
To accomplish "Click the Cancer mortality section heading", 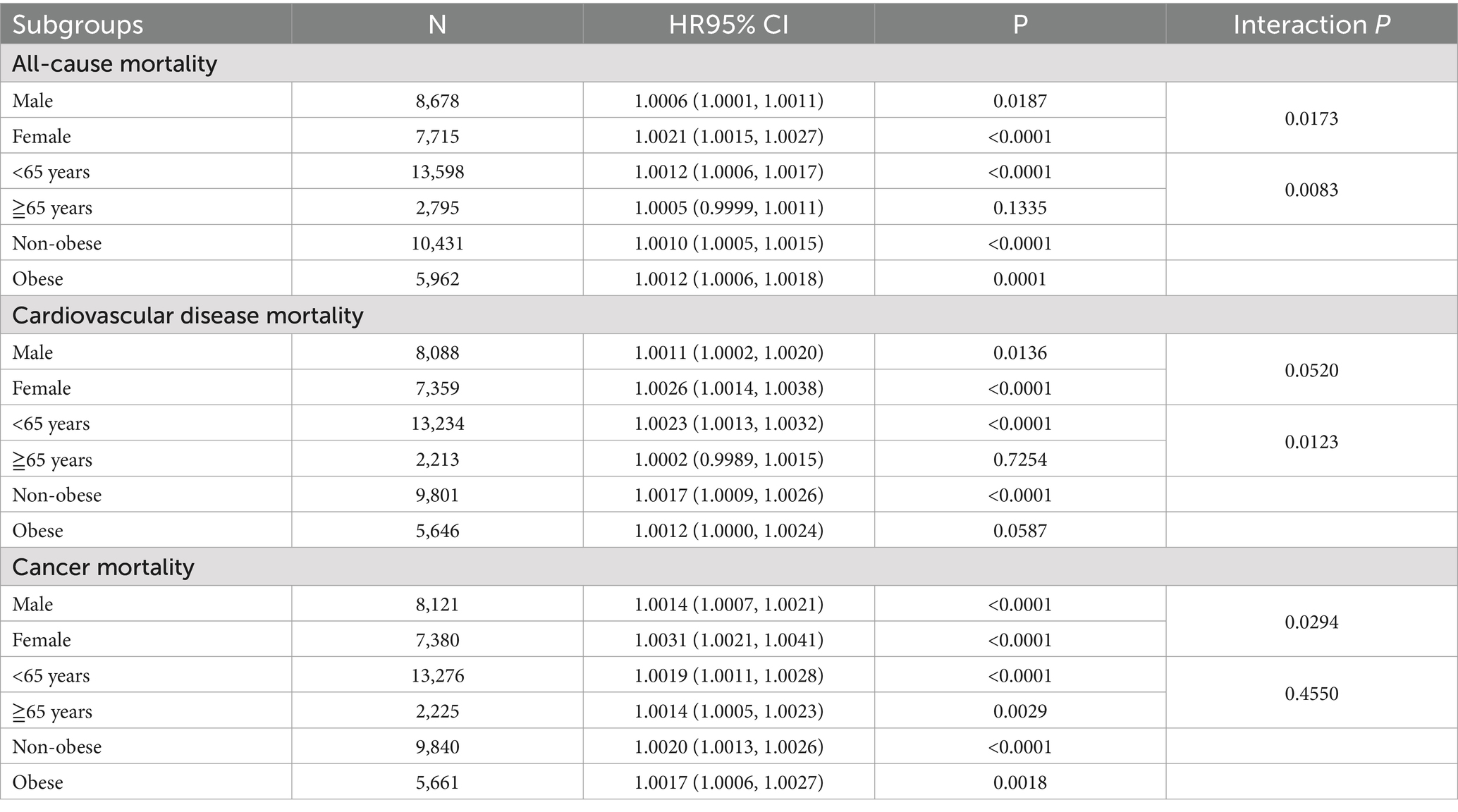I will [103, 567].
